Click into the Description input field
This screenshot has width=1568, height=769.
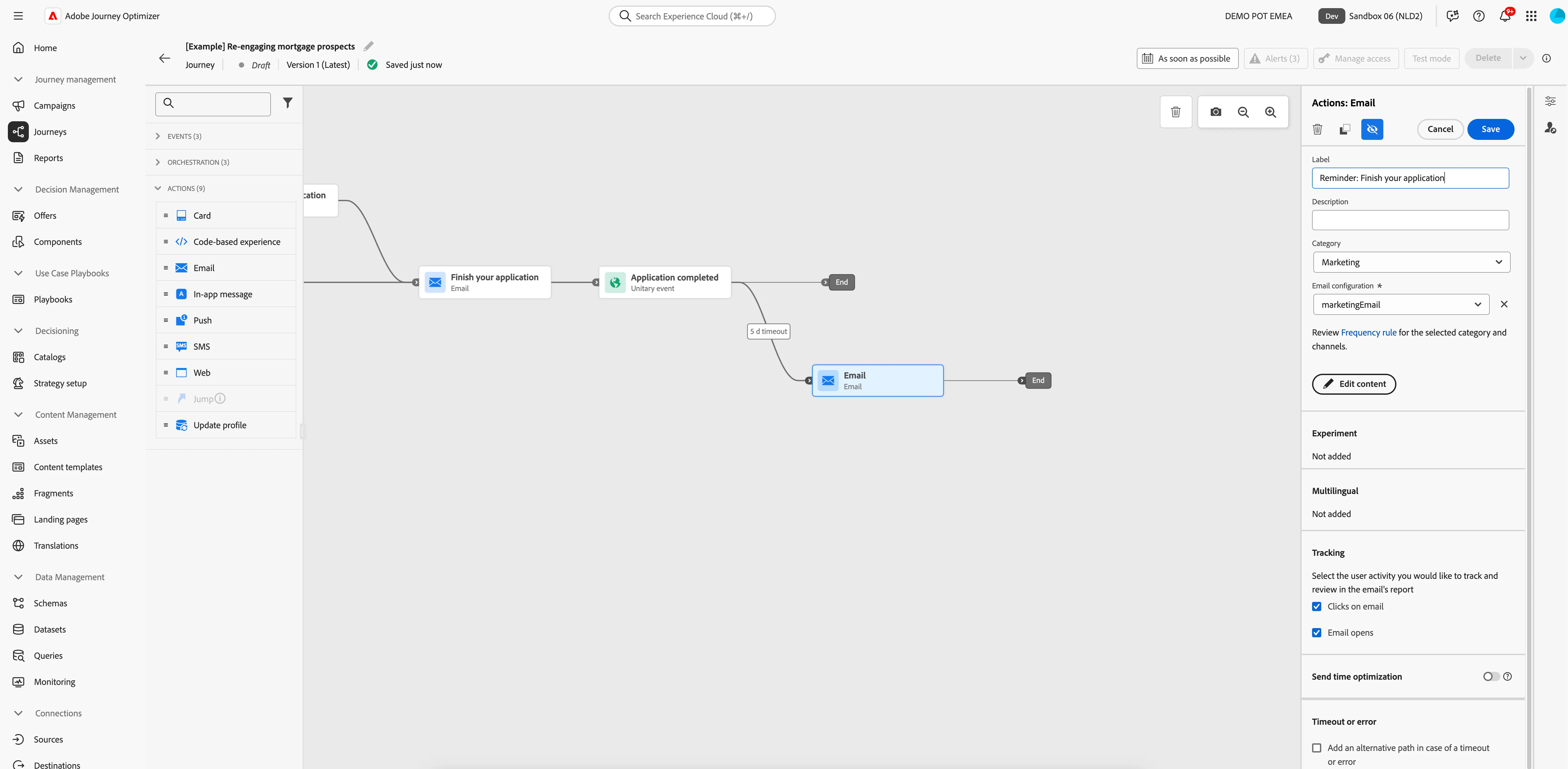1410,221
